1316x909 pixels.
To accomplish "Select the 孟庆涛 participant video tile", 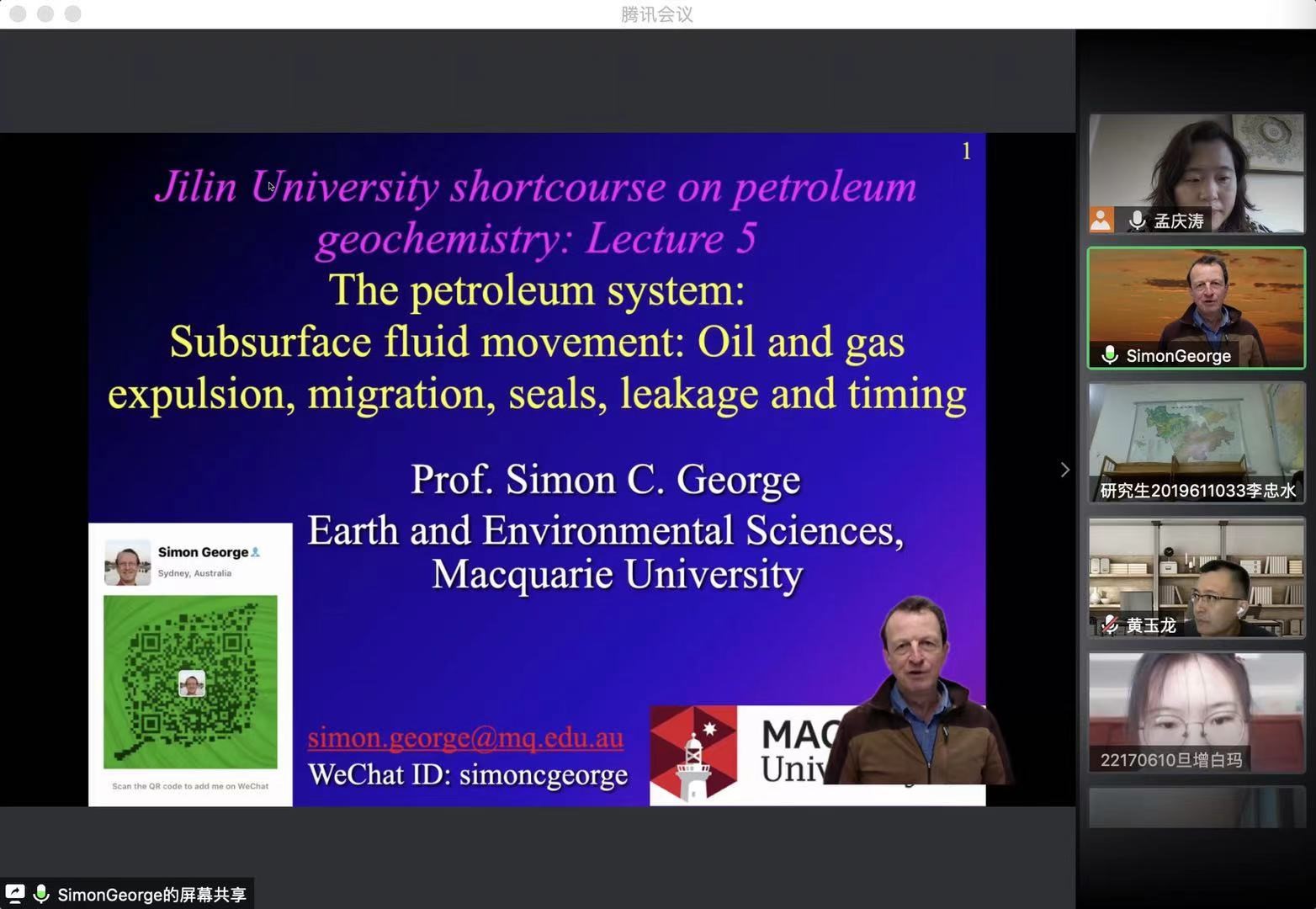I will [x=1196, y=173].
